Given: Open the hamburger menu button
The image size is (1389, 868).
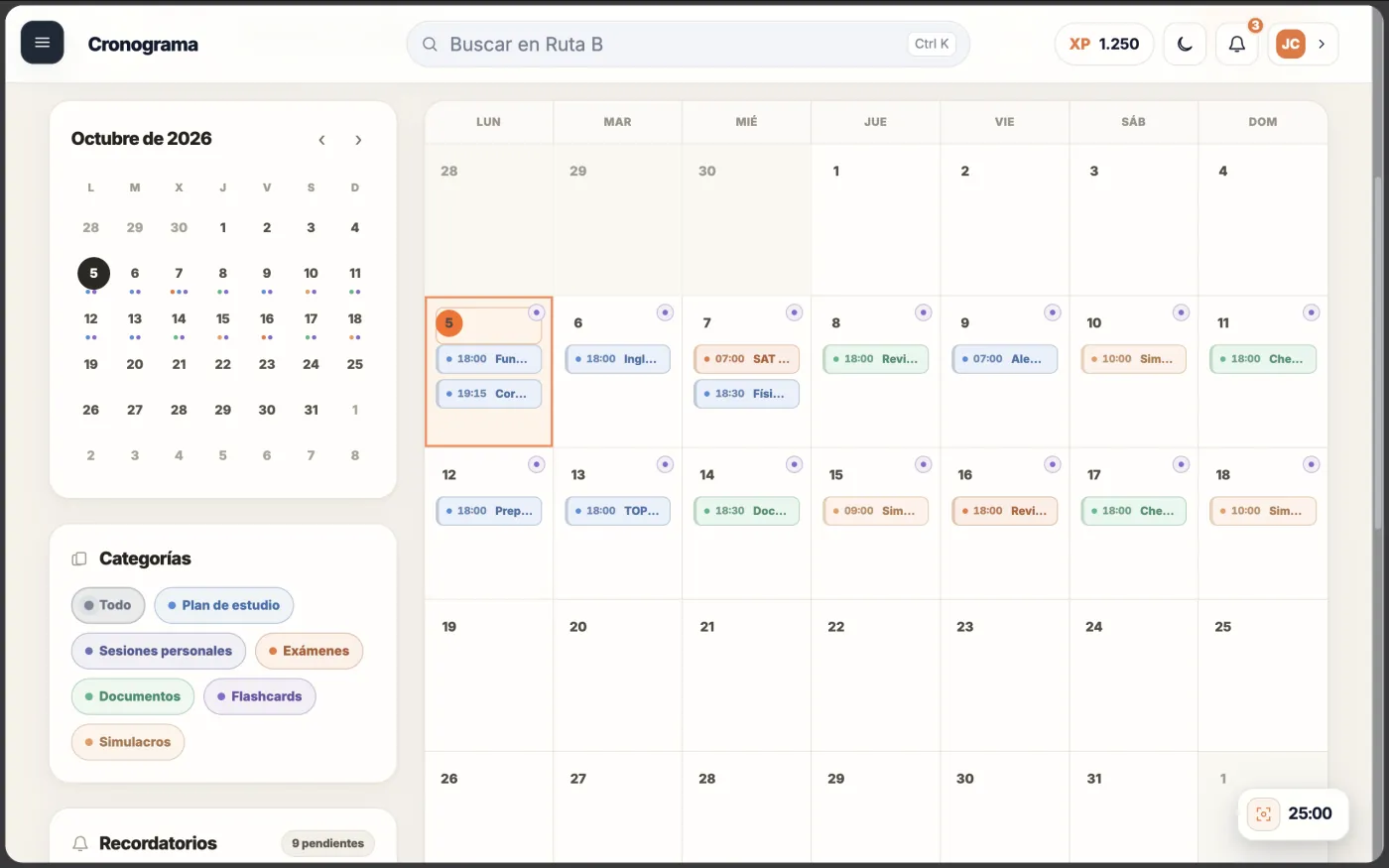Looking at the screenshot, I should pyautogui.click(x=43, y=43).
